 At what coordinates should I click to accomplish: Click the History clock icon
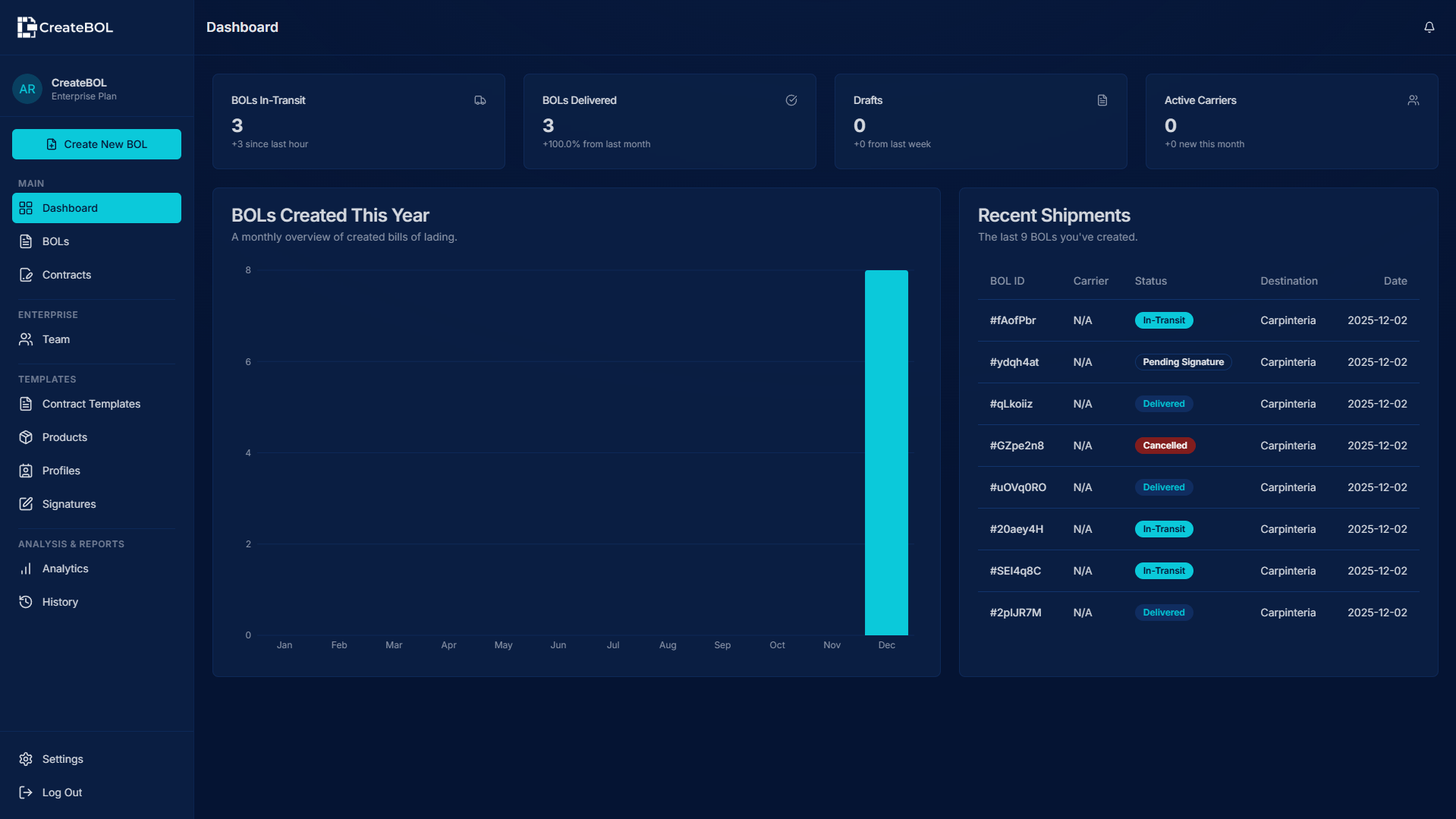(x=26, y=601)
